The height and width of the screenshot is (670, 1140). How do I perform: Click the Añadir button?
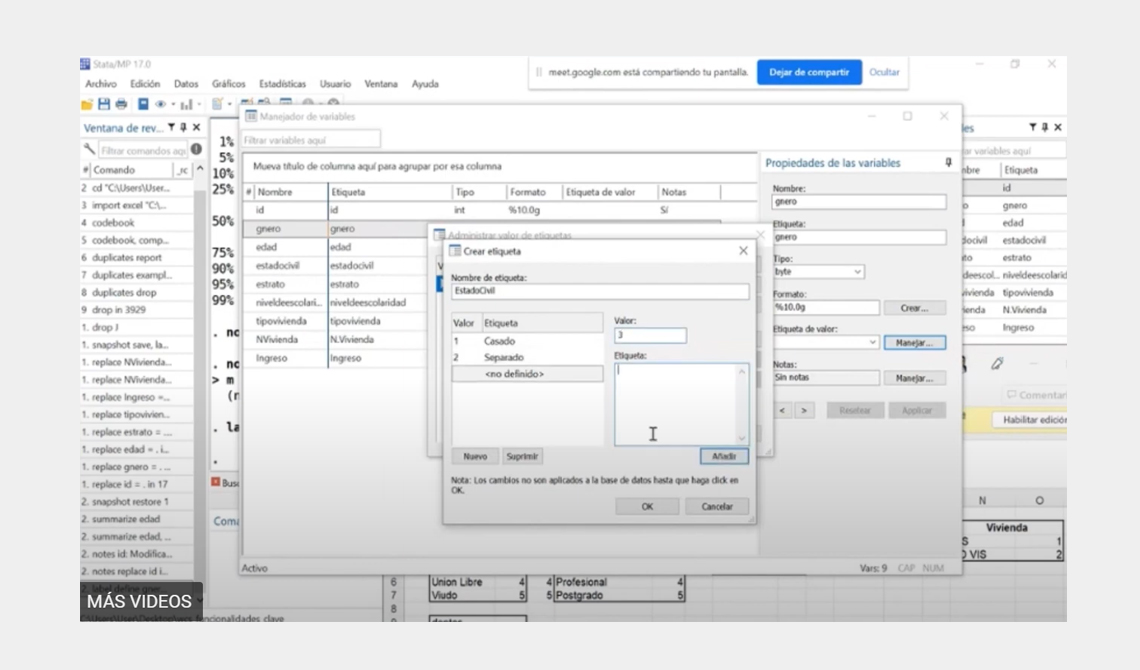[x=724, y=456]
